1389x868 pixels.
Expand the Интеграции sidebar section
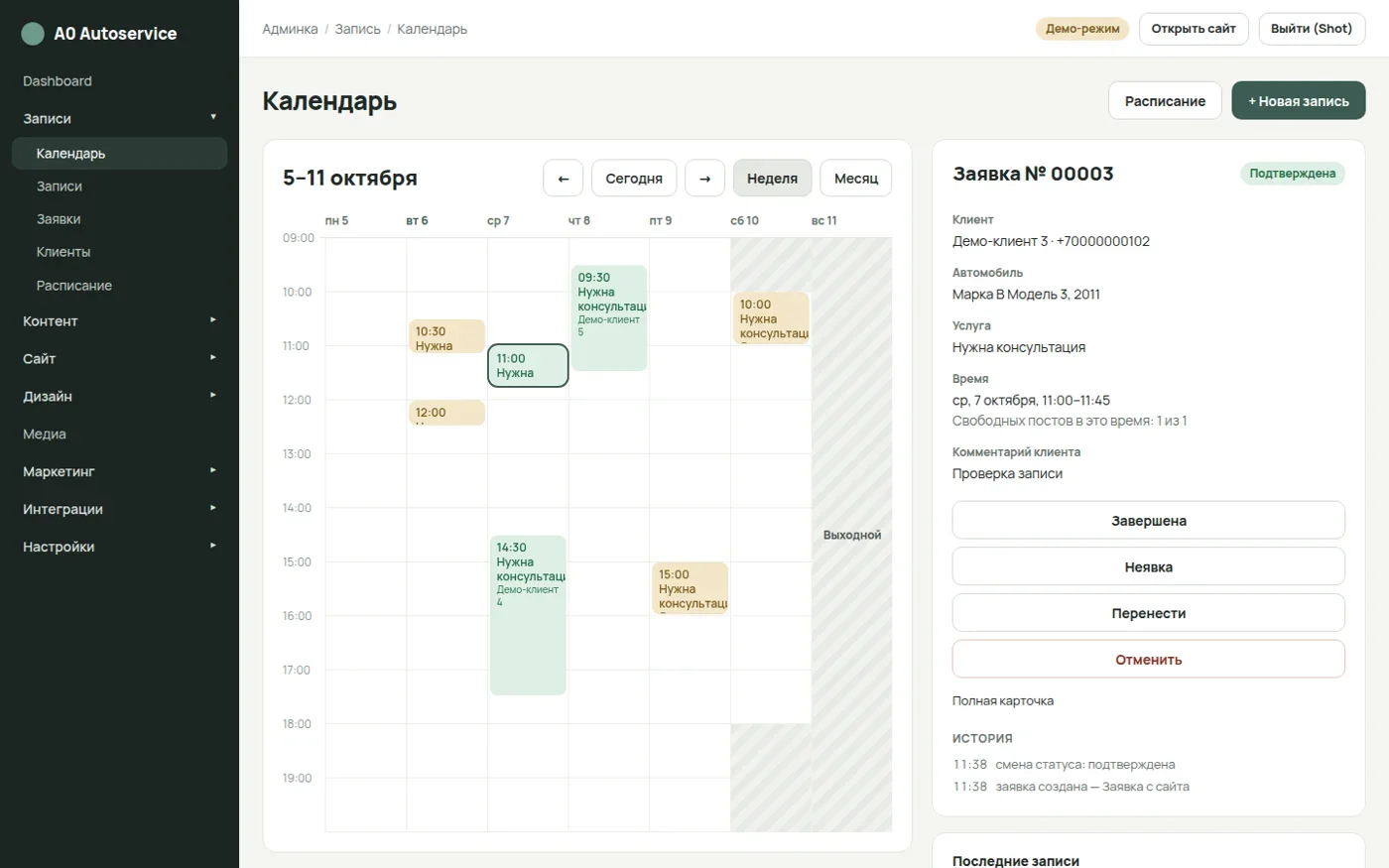(119, 510)
